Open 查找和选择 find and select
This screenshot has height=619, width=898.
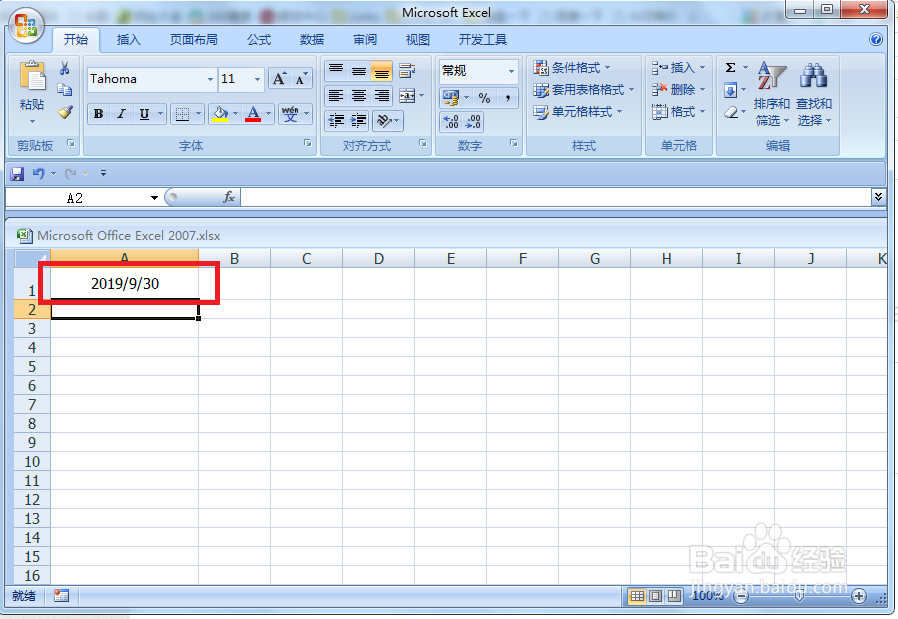[814, 94]
